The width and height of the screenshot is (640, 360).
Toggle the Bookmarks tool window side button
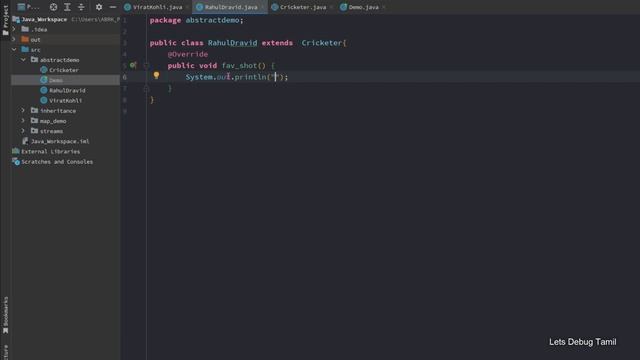point(5,315)
